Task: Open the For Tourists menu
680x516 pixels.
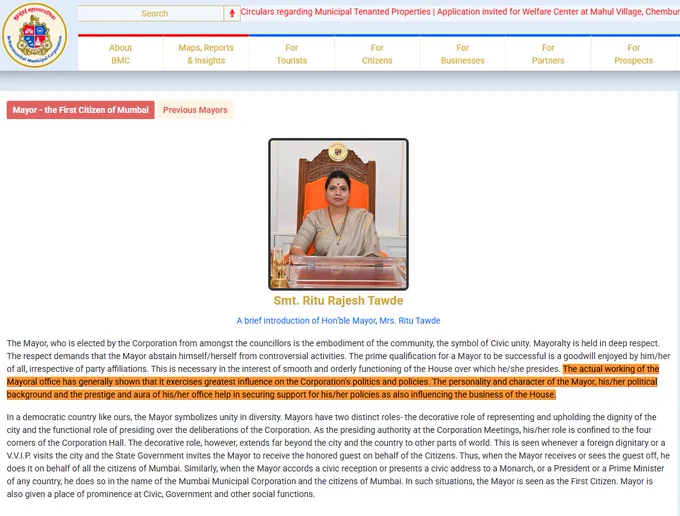Action: point(291,54)
